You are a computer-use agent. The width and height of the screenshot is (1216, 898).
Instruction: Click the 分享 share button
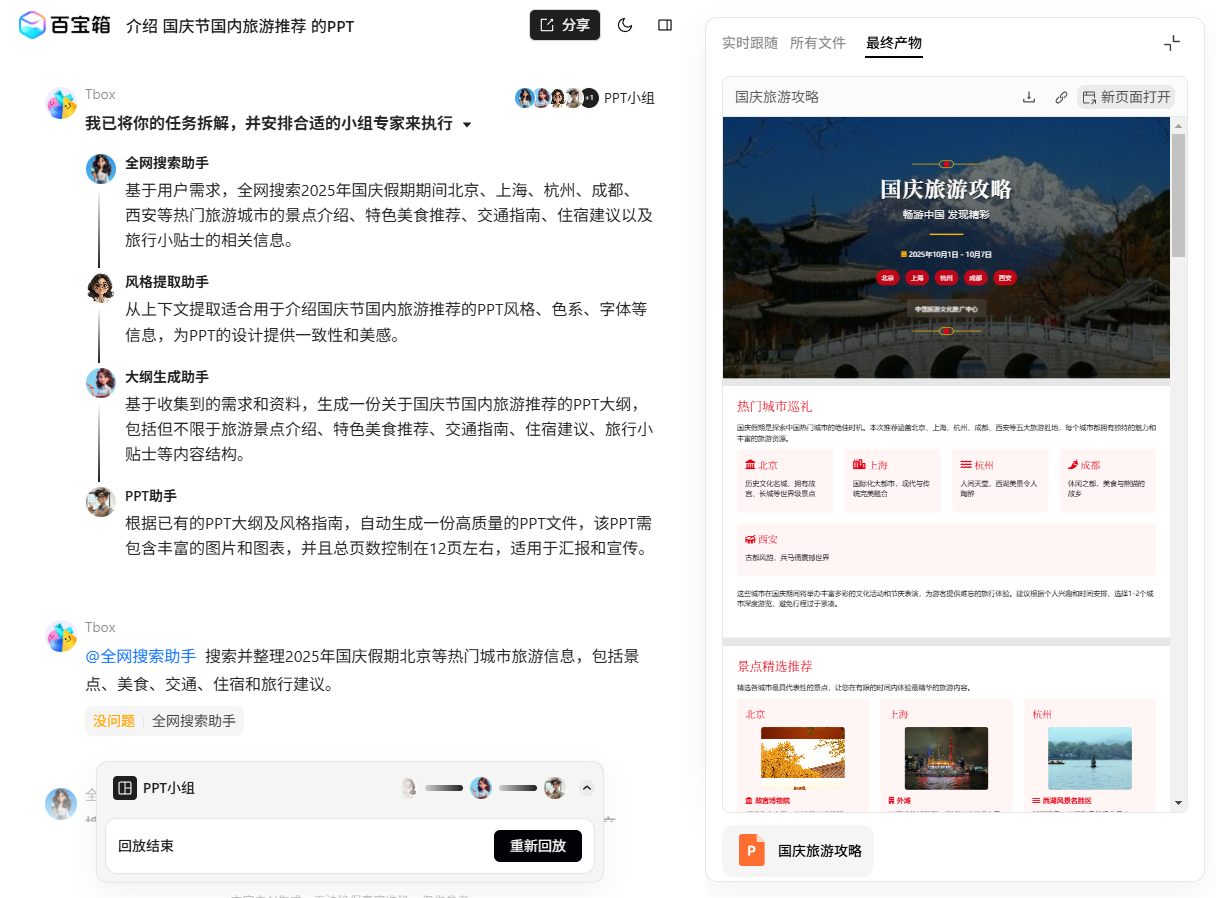point(565,25)
